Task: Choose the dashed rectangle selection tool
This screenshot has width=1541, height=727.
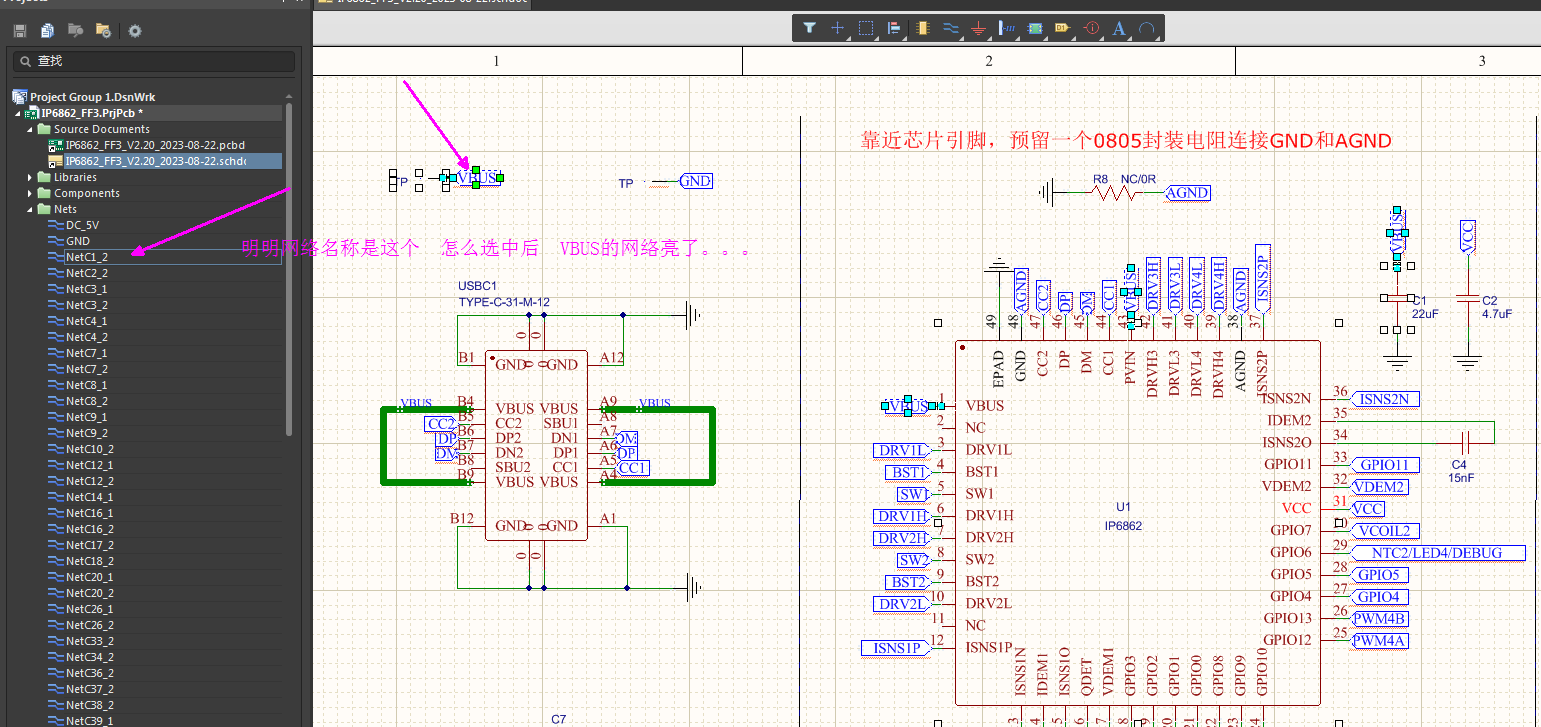Action: point(866,28)
